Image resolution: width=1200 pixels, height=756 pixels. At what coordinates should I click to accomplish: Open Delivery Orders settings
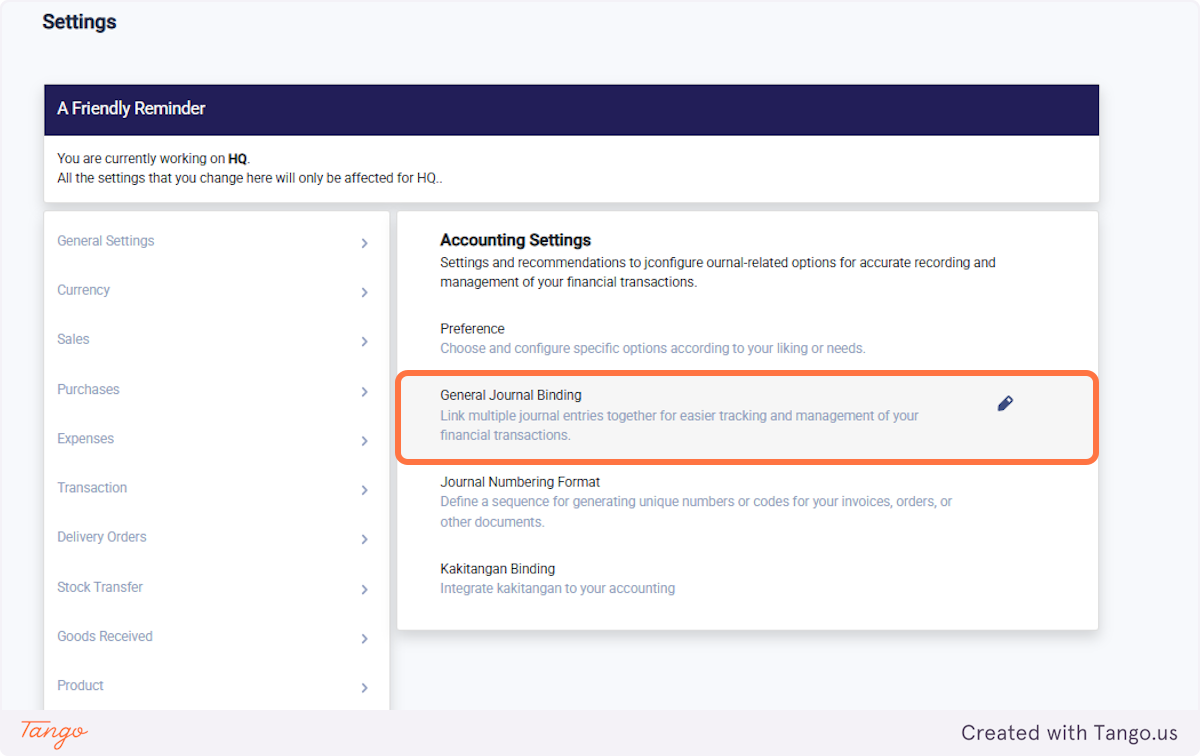point(102,537)
